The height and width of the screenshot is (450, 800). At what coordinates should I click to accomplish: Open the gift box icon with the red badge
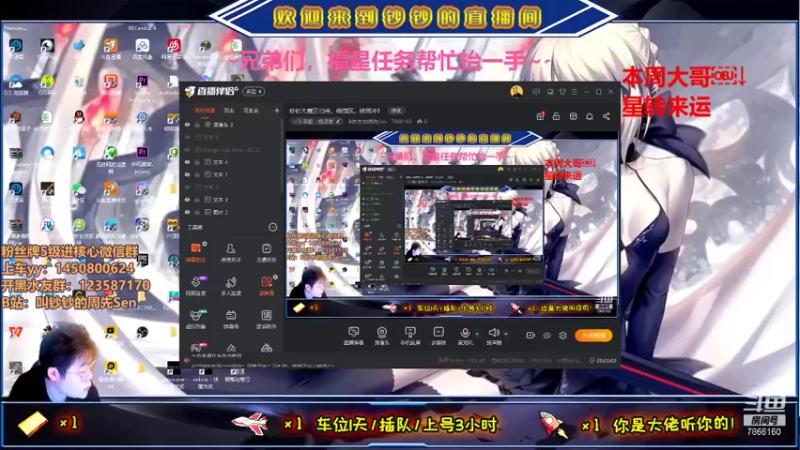[540, 116]
